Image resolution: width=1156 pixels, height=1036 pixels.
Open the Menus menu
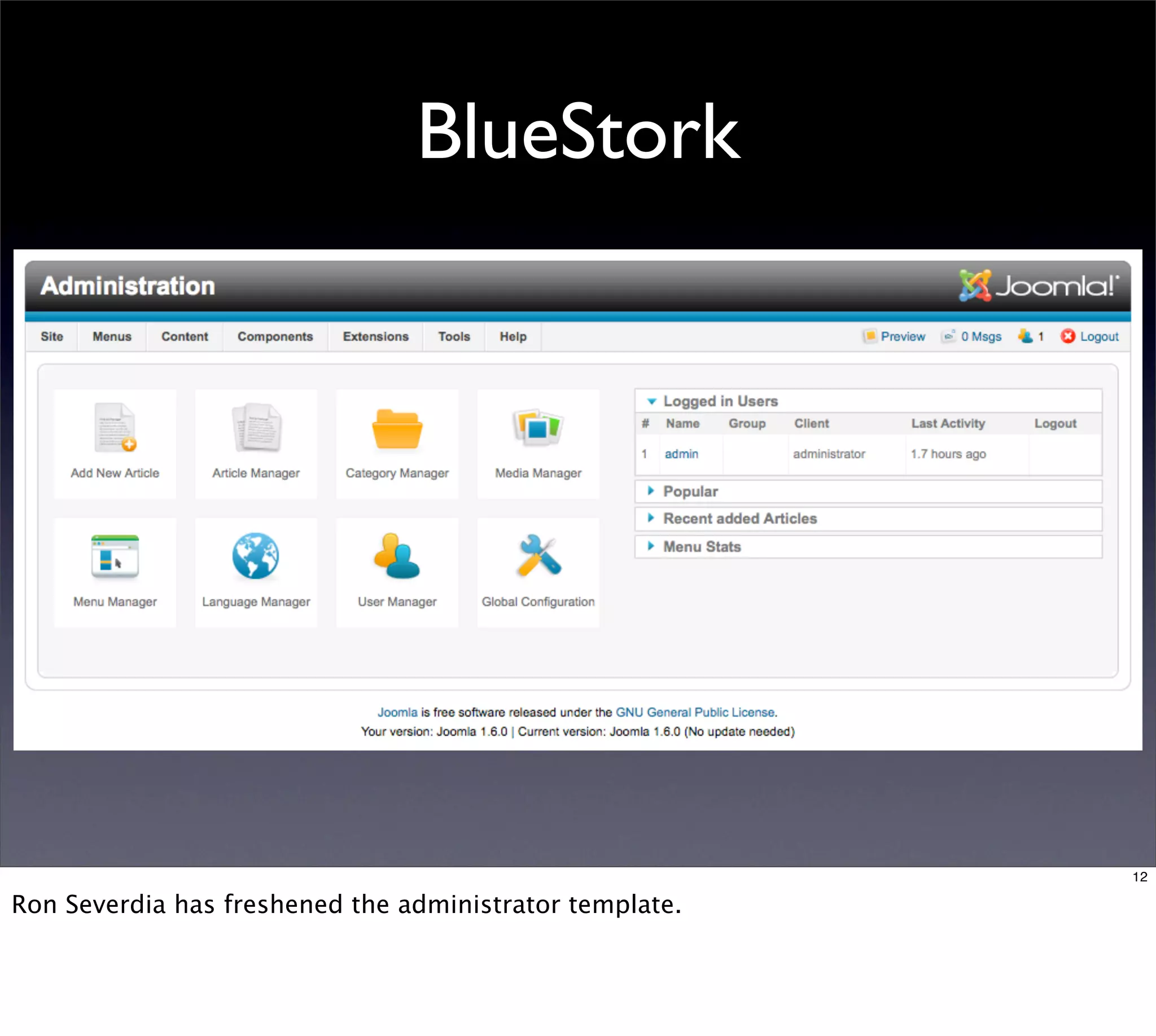tap(112, 336)
